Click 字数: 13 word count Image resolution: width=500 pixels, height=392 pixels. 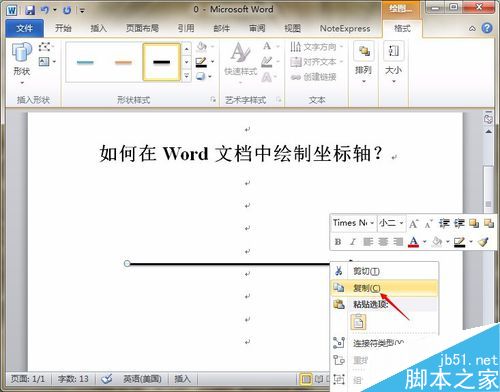73,379
